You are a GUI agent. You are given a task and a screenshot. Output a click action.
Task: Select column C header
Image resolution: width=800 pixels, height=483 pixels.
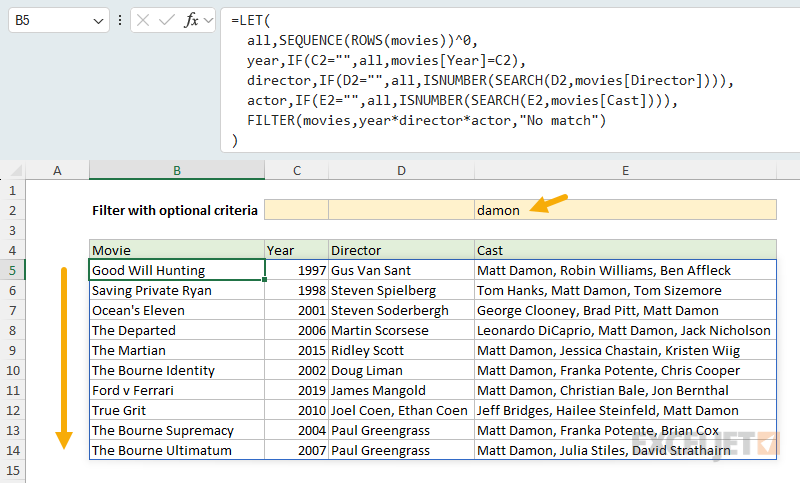296,170
